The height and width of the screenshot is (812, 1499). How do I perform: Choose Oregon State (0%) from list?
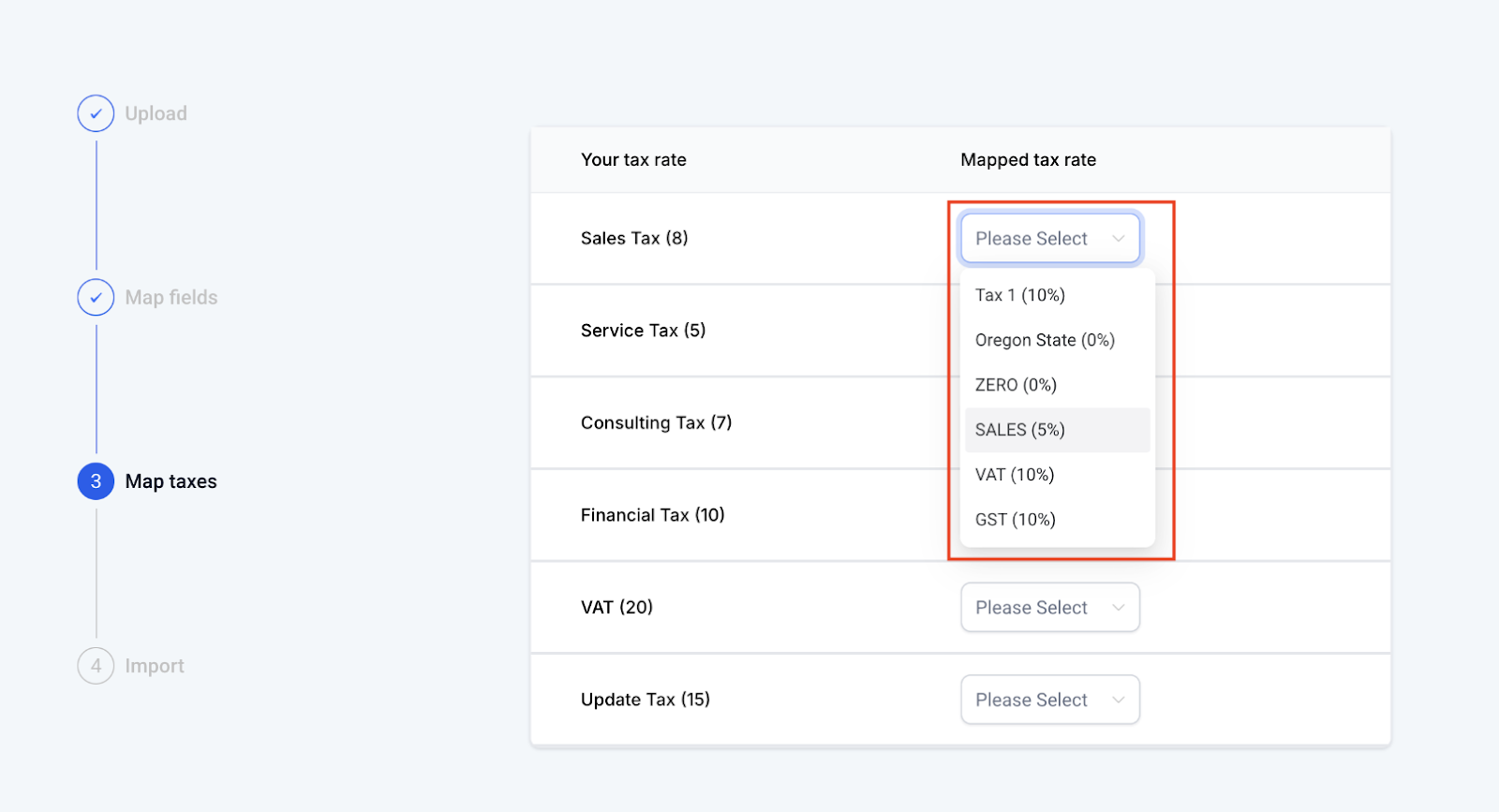(1045, 340)
